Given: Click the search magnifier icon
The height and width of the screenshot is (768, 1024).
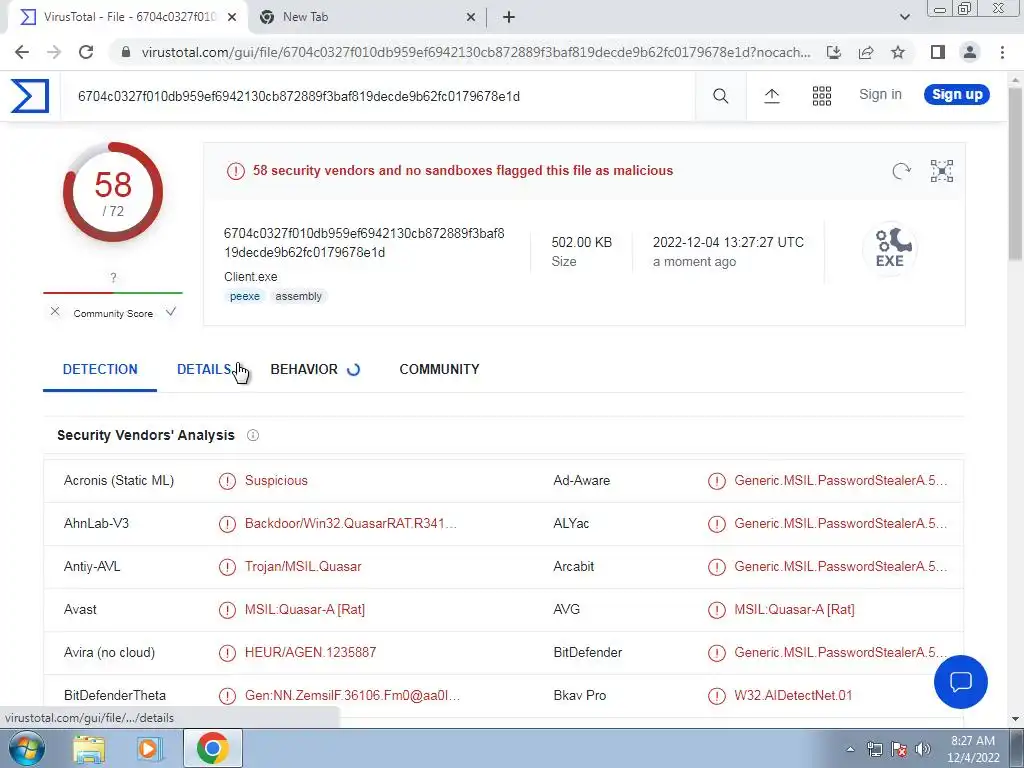Looking at the screenshot, I should click(x=720, y=96).
